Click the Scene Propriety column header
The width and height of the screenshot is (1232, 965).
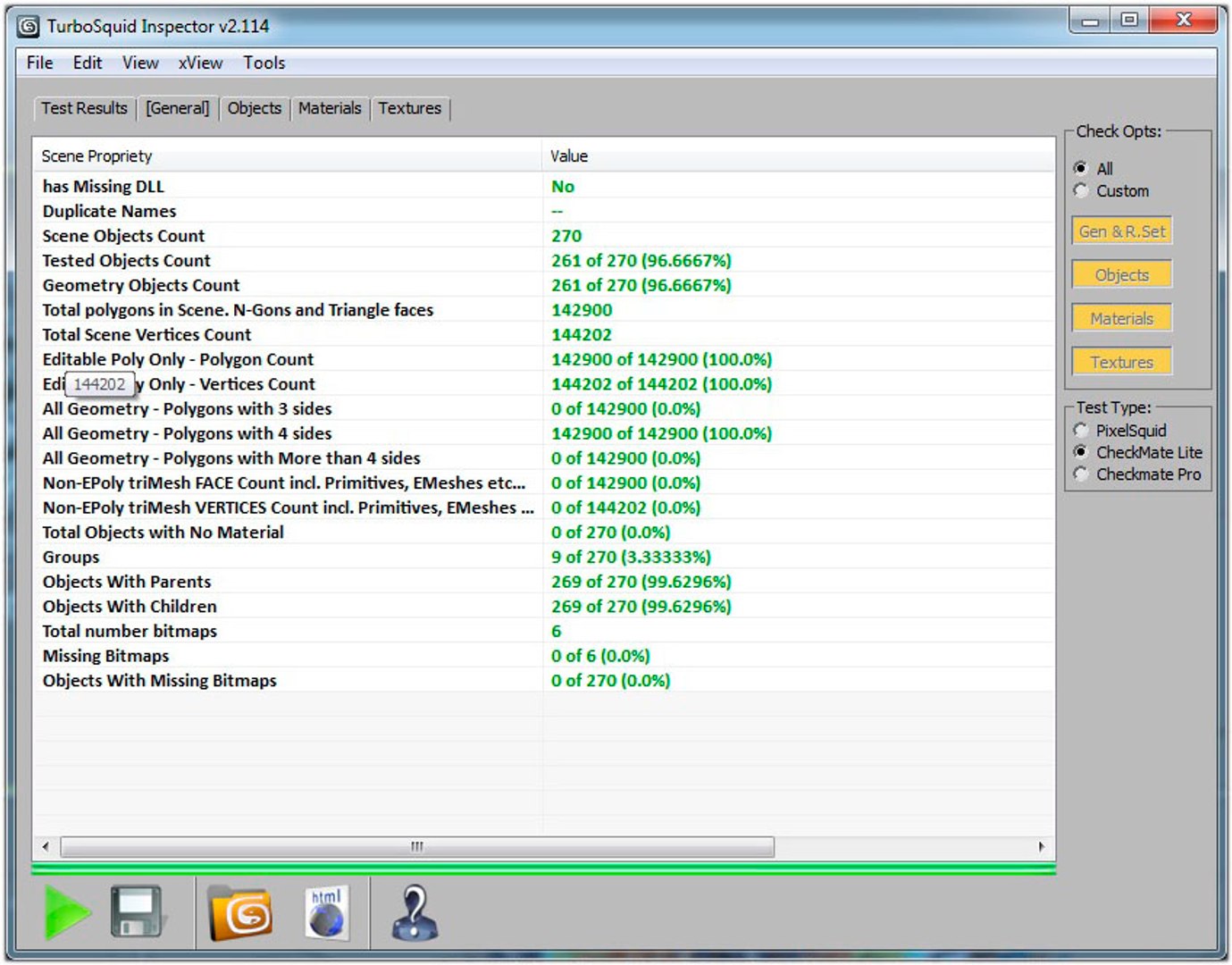[x=287, y=155]
